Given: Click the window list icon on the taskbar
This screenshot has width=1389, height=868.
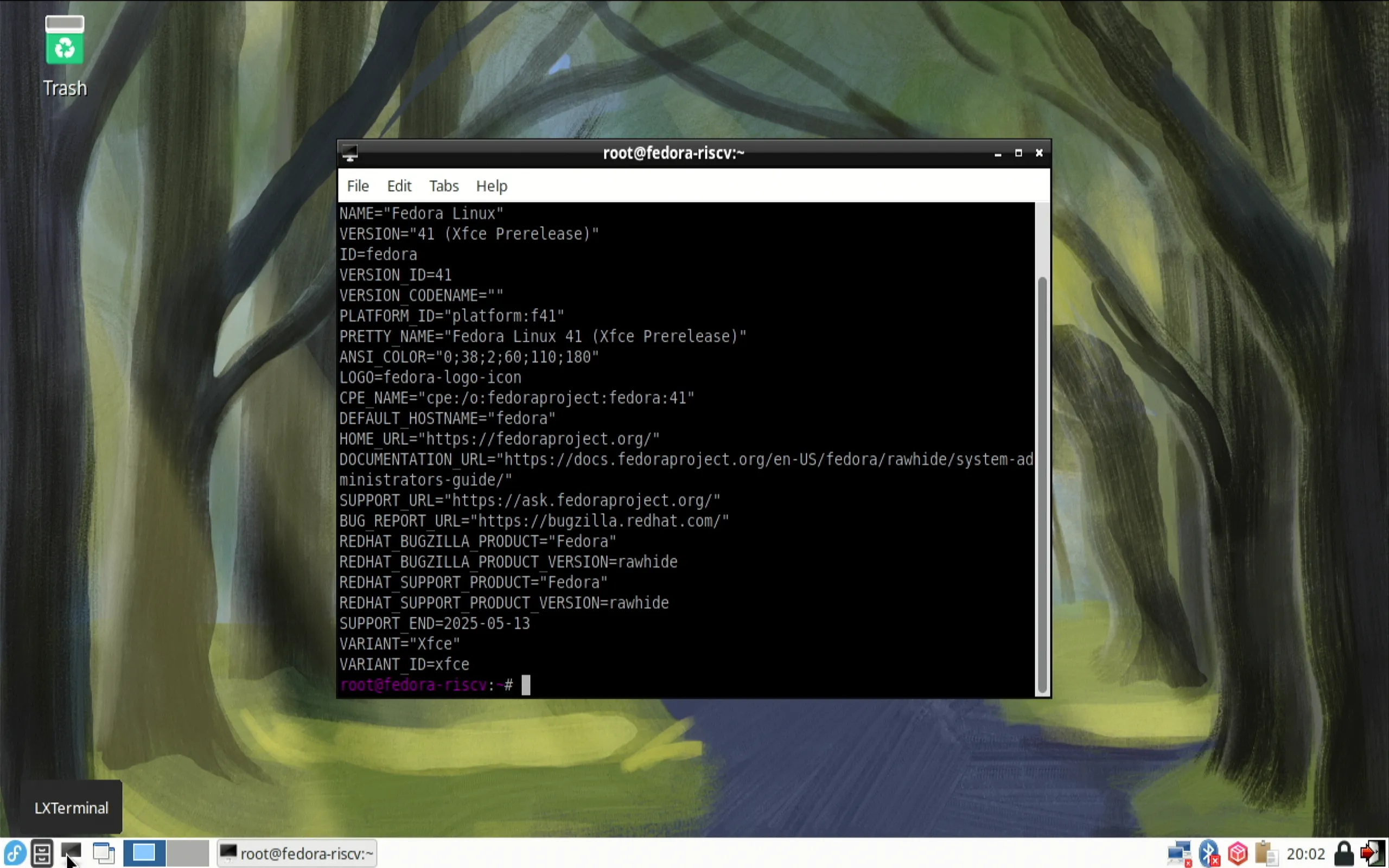Looking at the screenshot, I should click(x=104, y=853).
